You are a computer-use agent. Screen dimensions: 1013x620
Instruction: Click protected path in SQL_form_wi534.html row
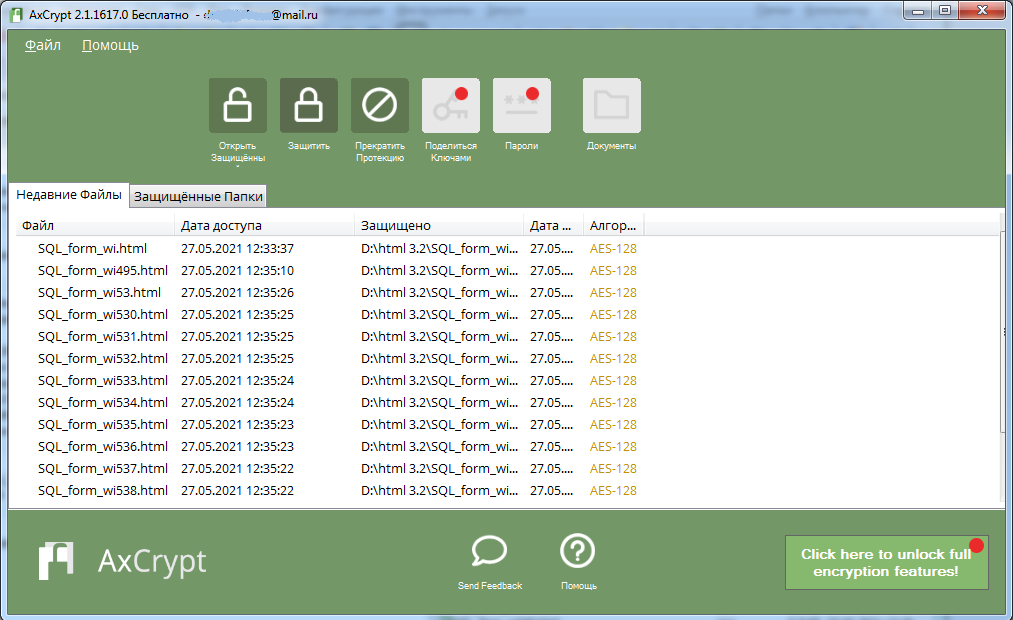tap(439, 402)
